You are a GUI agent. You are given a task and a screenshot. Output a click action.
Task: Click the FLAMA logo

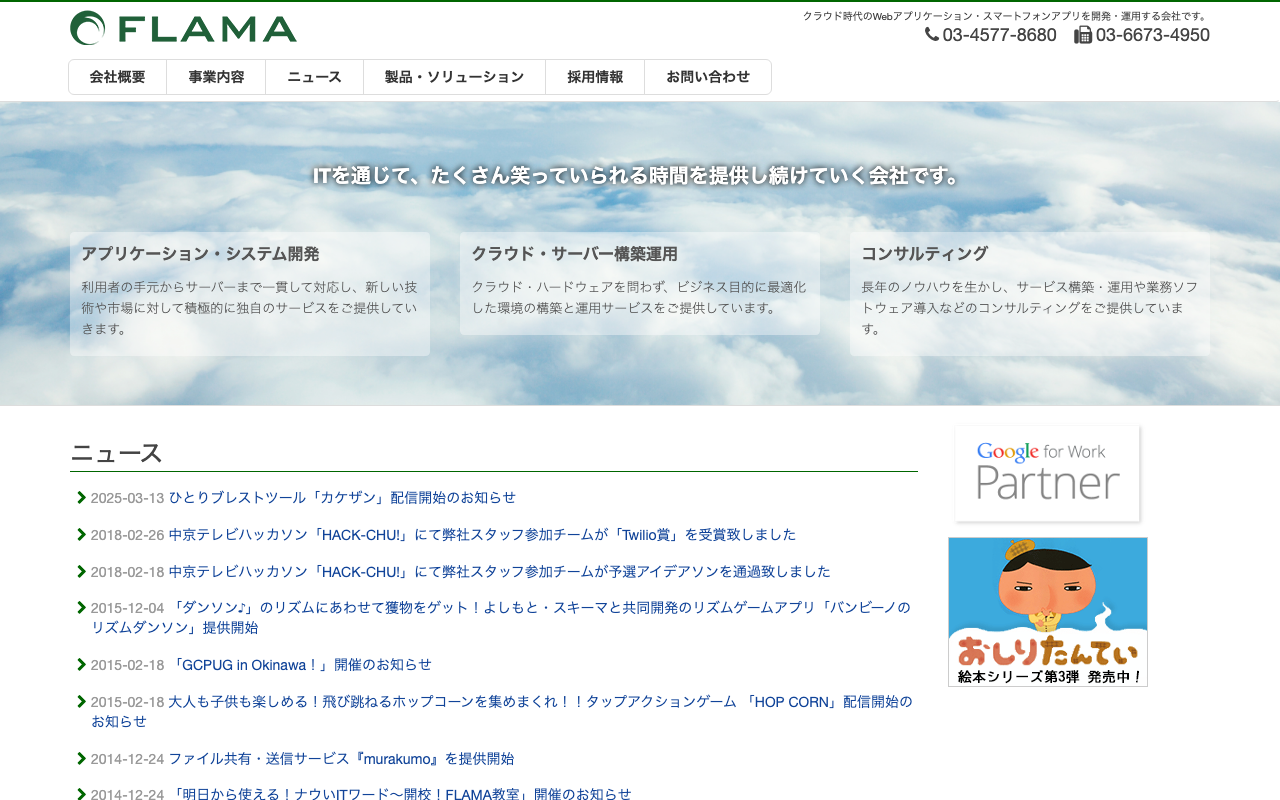[x=183, y=28]
